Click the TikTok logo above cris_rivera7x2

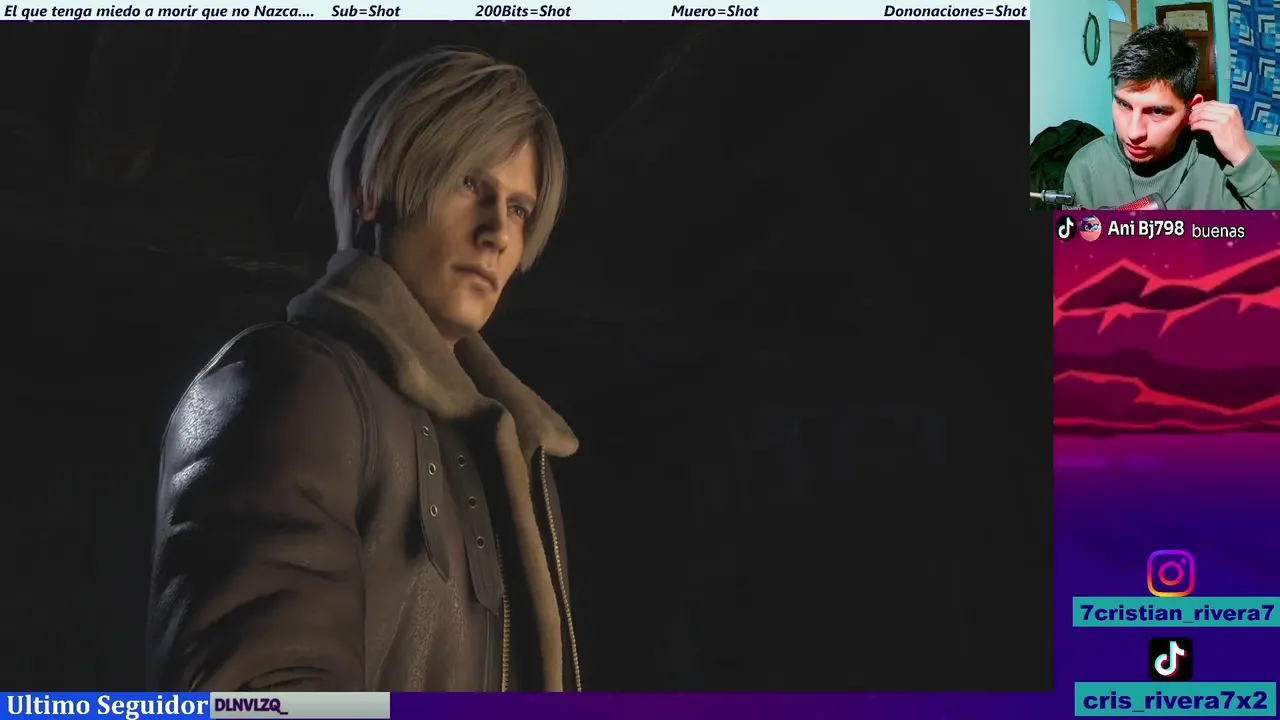point(1170,659)
